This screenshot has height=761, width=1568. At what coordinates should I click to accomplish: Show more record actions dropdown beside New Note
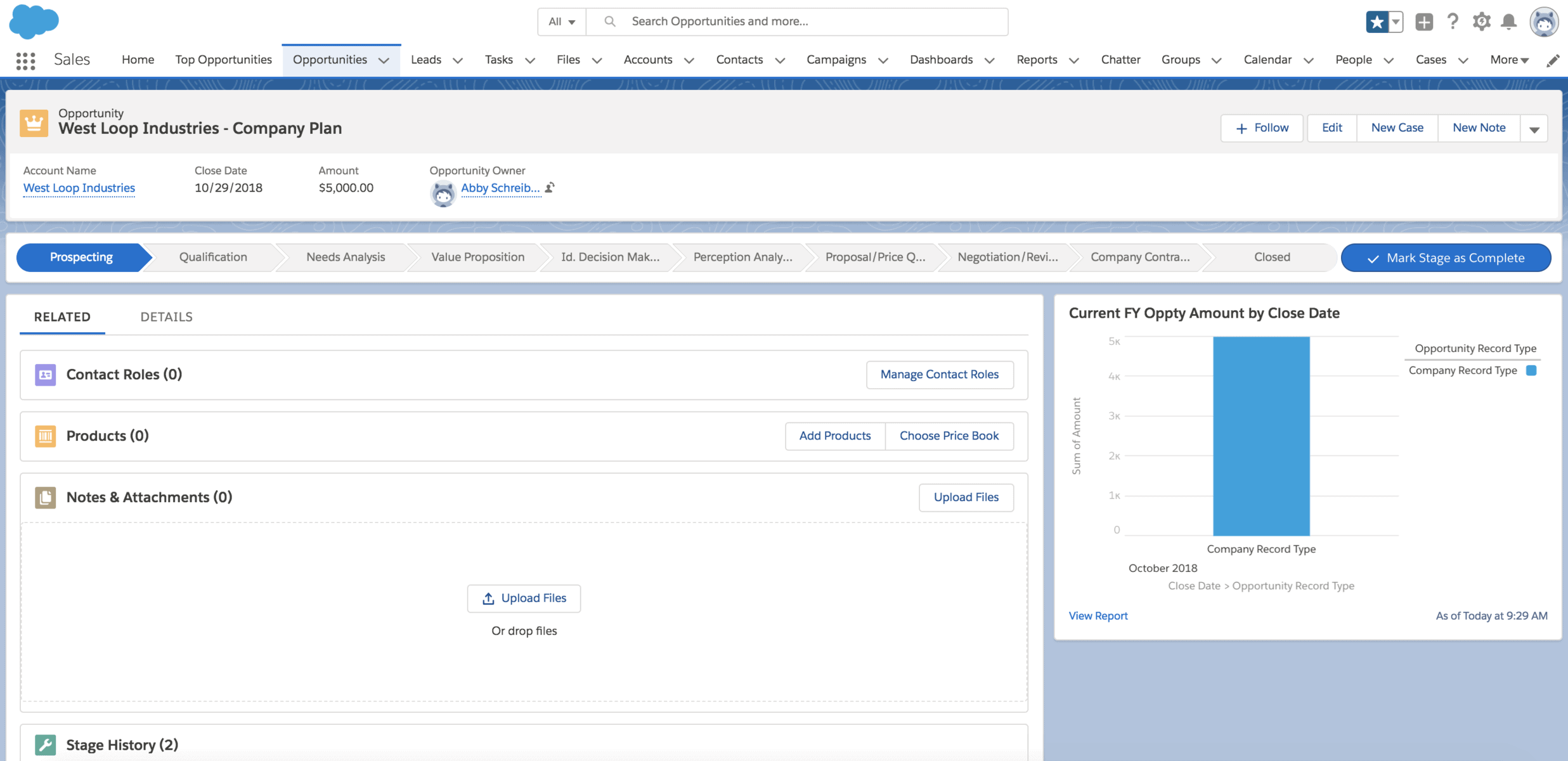1534,128
